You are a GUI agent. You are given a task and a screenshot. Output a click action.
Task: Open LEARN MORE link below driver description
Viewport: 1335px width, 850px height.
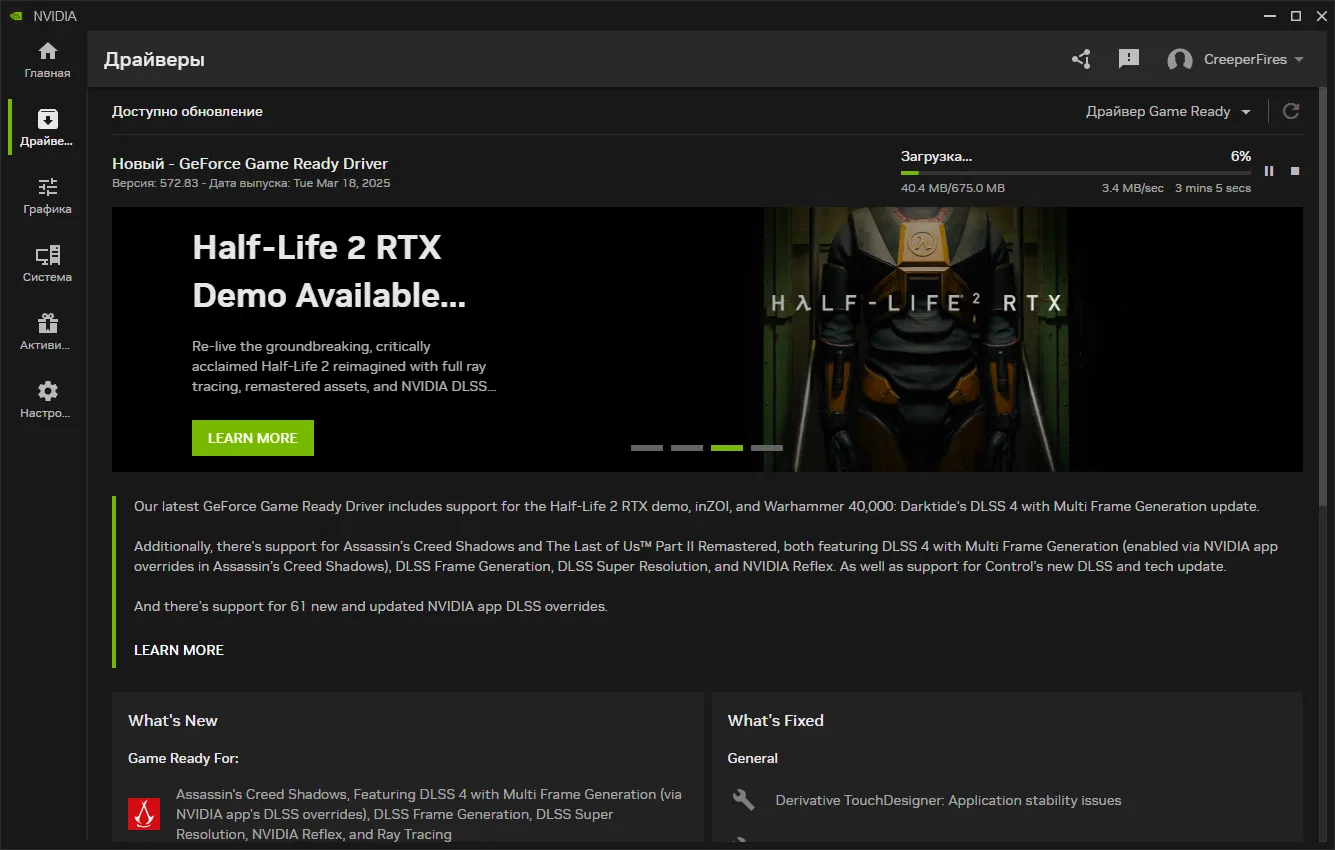[179, 650]
